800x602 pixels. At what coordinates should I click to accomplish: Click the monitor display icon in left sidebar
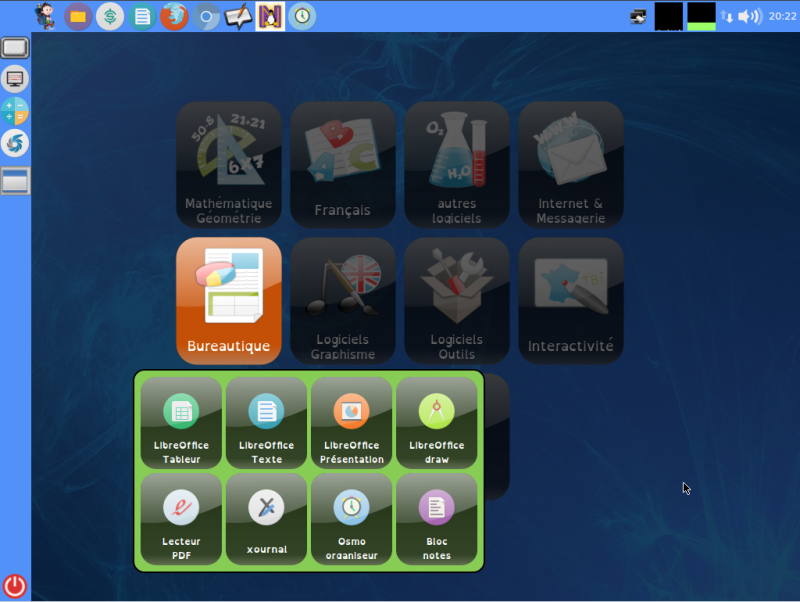click(x=15, y=79)
